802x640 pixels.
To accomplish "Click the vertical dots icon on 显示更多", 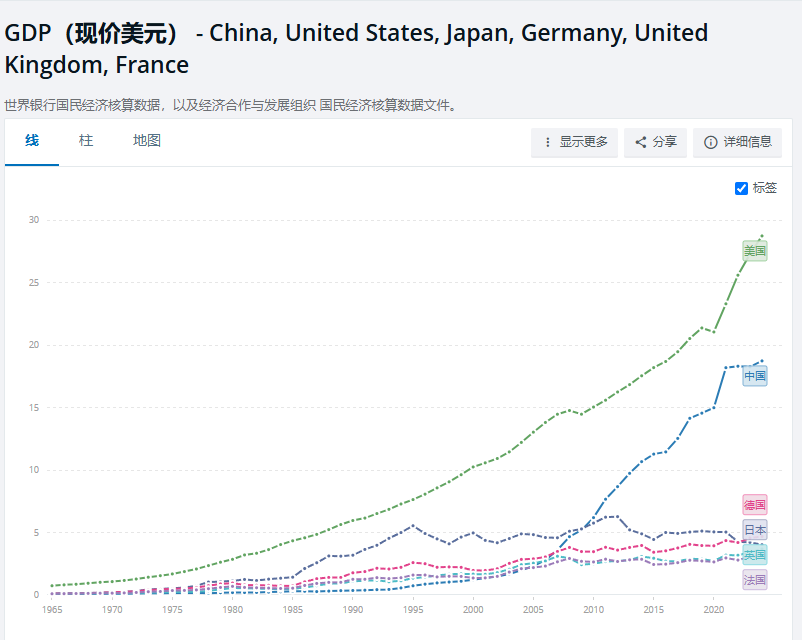I will click(x=545, y=143).
